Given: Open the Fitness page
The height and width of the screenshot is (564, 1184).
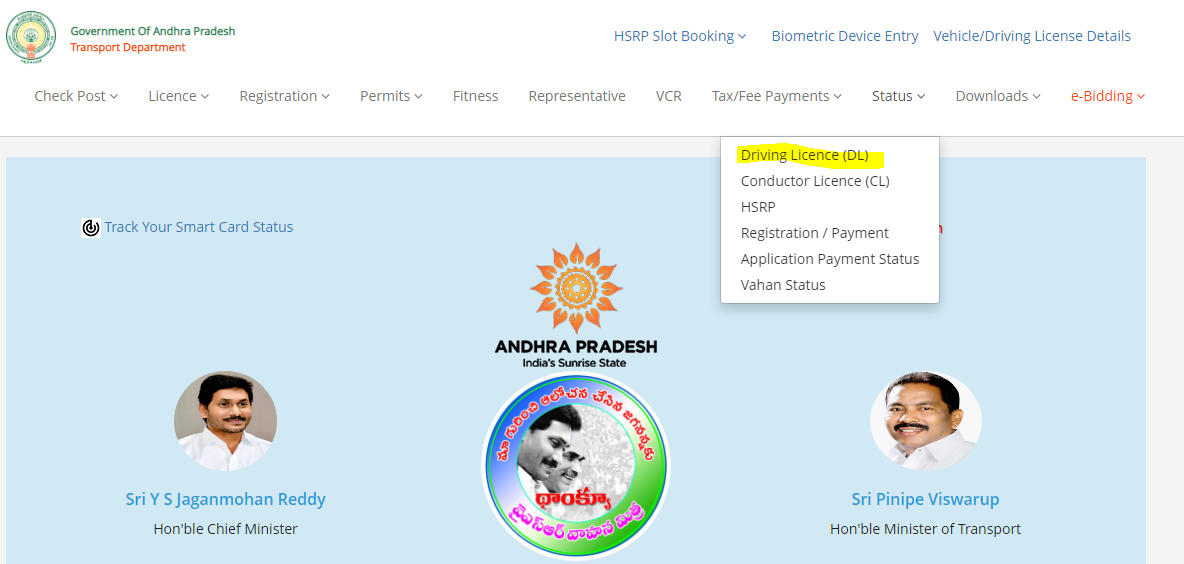Looking at the screenshot, I should [476, 96].
